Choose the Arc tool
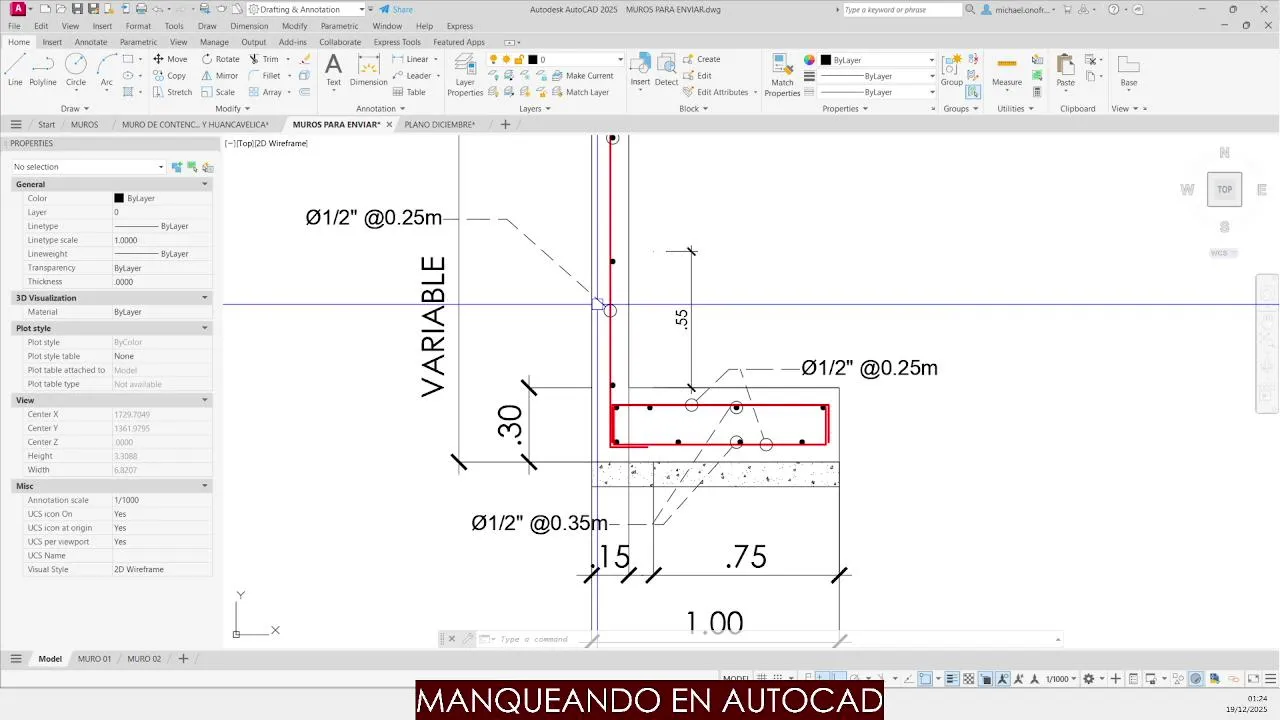Image resolution: width=1280 pixels, height=720 pixels. pyautogui.click(x=106, y=70)
